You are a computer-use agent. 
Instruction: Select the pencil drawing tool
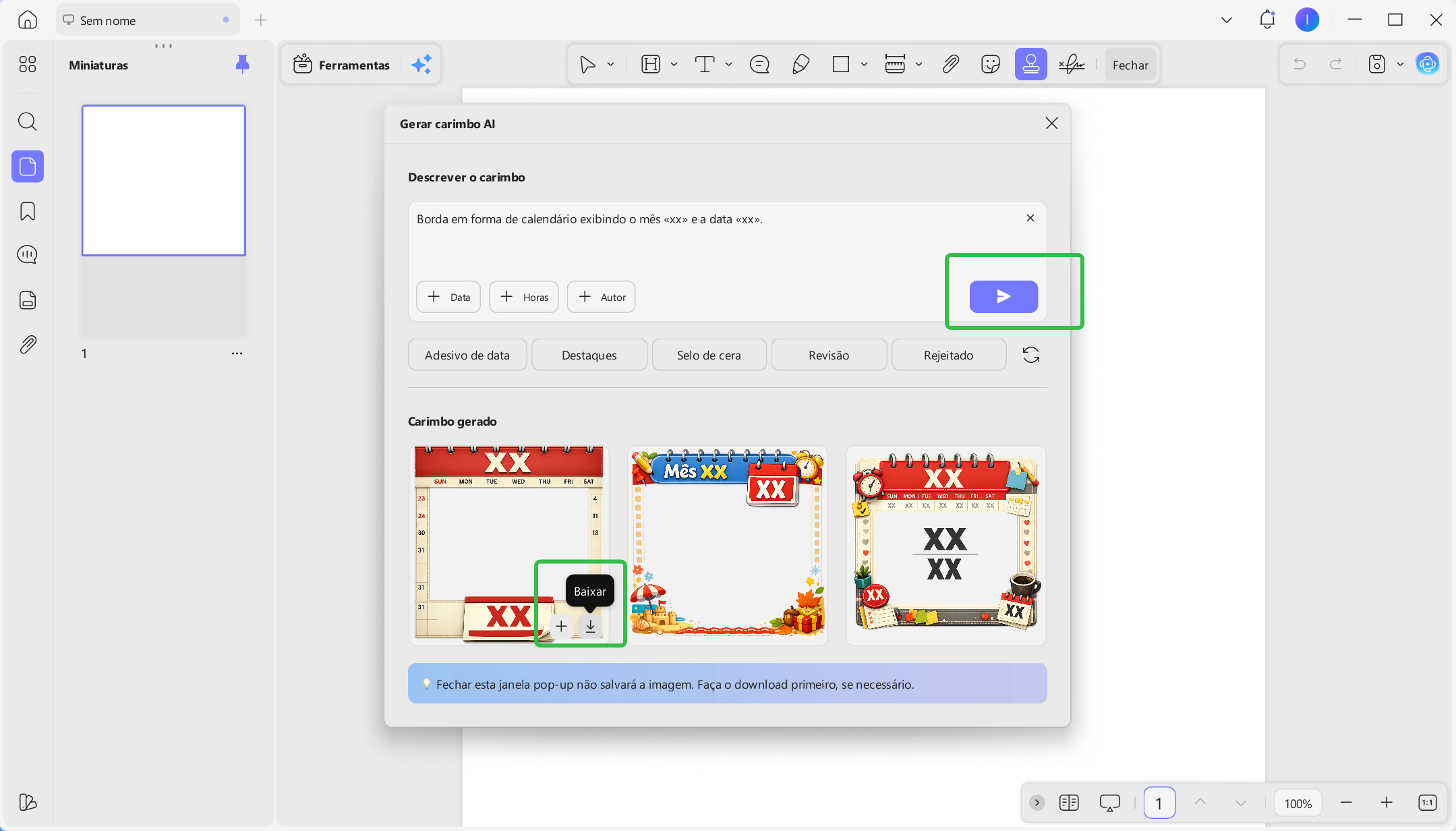[800, 65]
